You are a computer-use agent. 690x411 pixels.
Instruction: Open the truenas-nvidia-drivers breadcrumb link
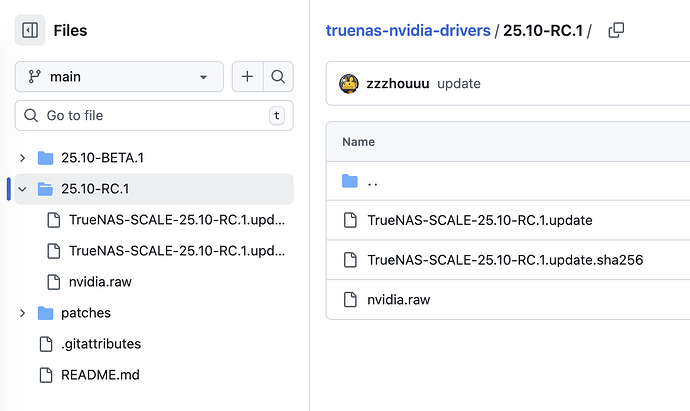[x=408, y=30]
